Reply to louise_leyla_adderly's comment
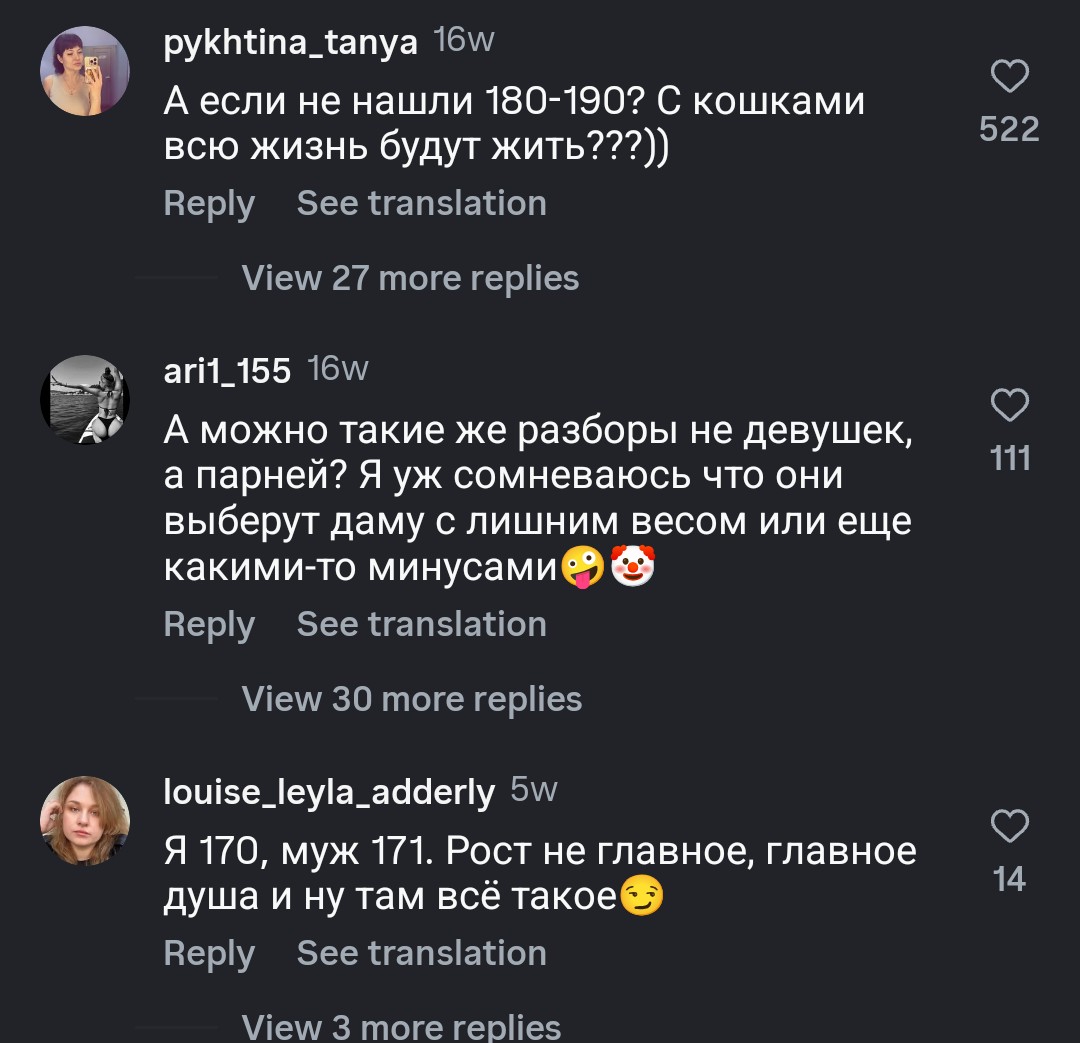Screen dimensions: 1080x1043 click(209, 953)
